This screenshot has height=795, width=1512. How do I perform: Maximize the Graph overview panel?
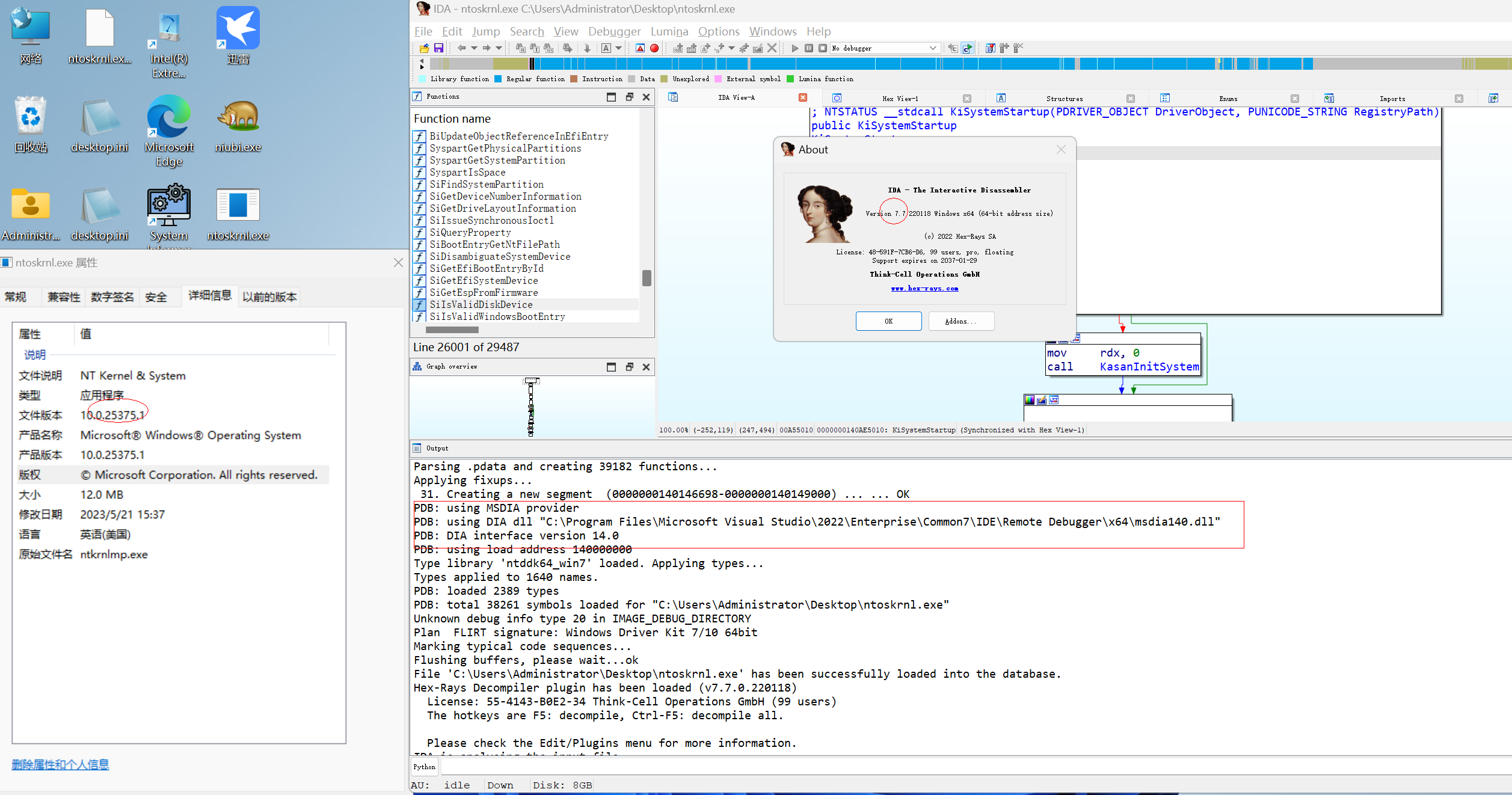pos(612,367)
